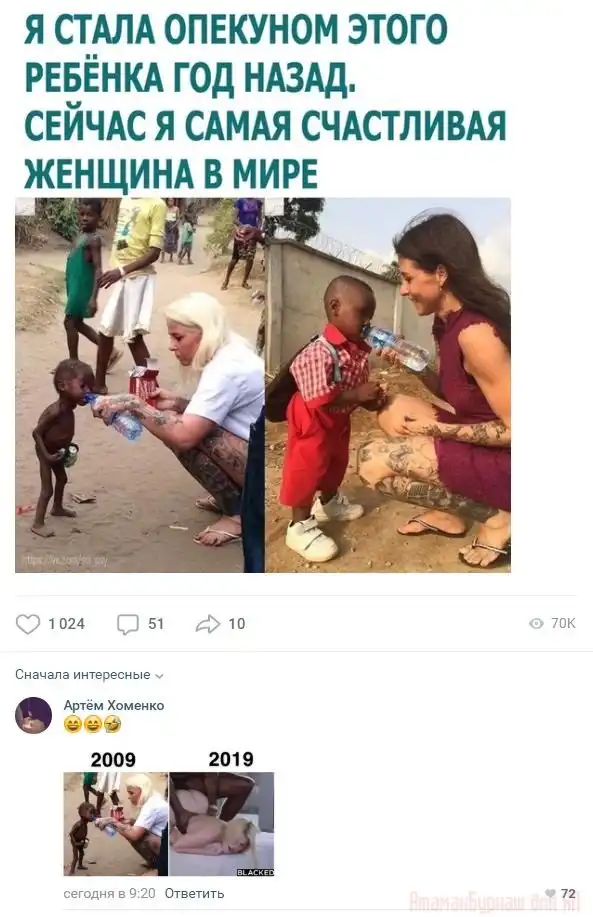Open the 10 shares count
The width and height of the screenshot is (593, 917).
[237, 624]
